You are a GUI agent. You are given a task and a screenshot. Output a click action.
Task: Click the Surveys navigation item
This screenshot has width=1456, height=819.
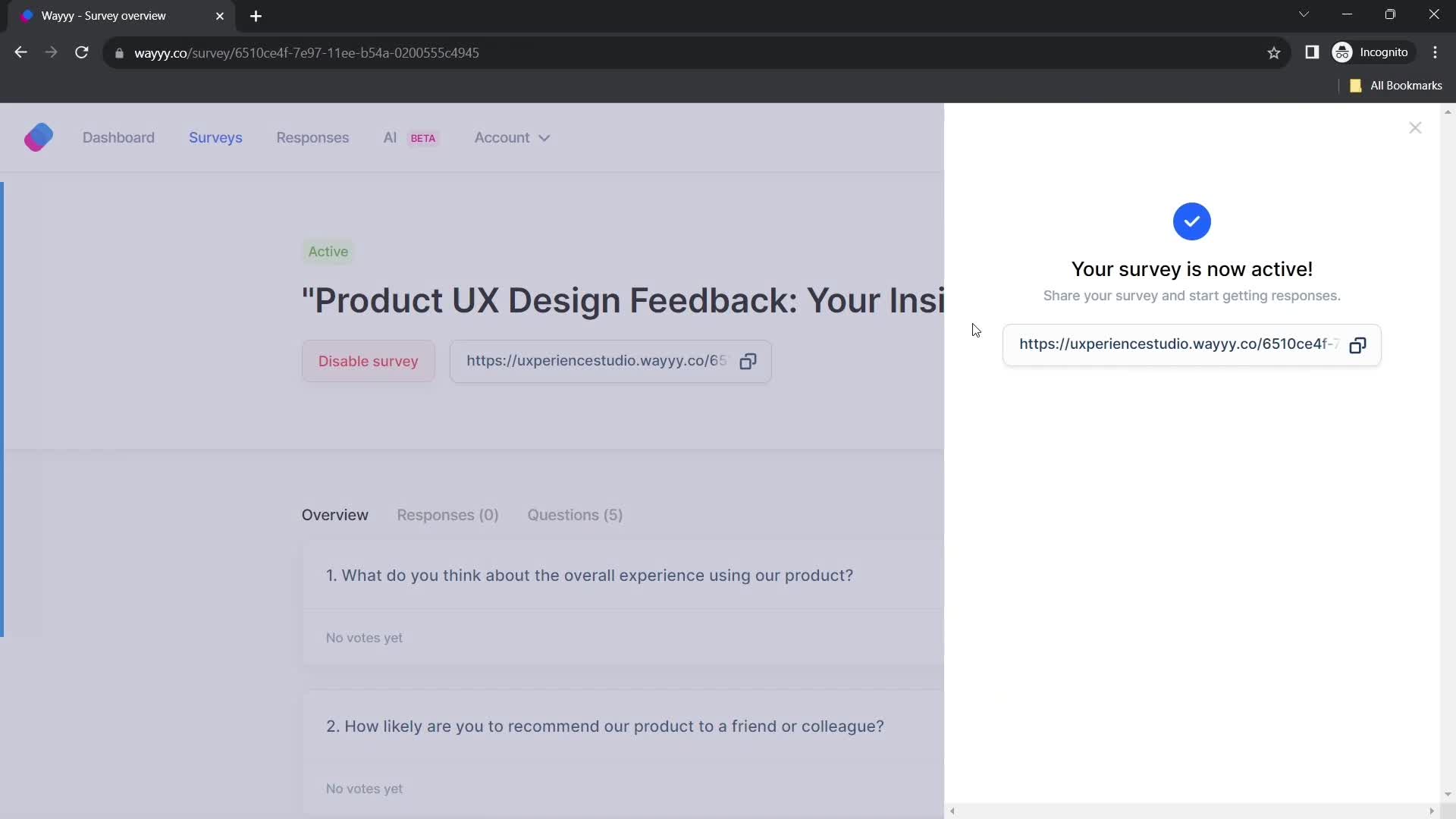(216, 137)
